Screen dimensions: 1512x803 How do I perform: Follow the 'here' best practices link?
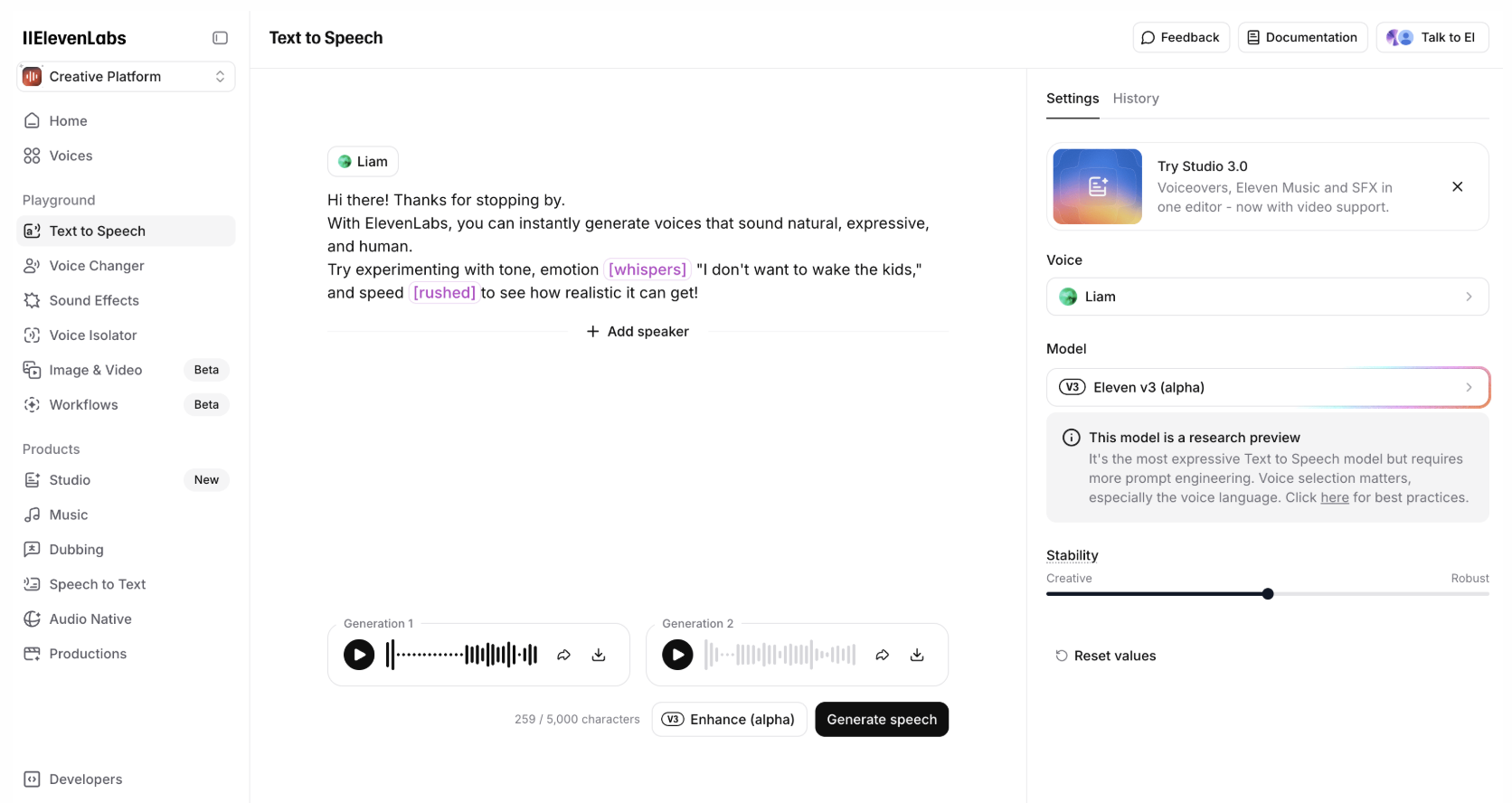click(1334, 498)
